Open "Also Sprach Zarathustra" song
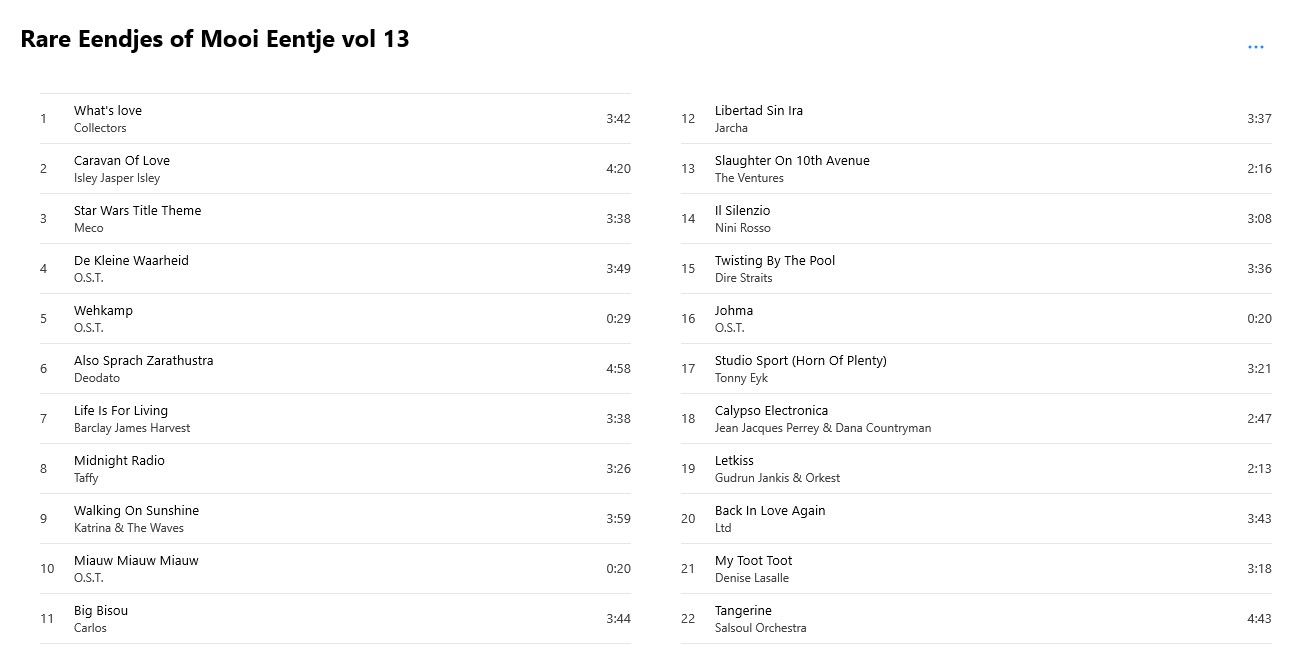This screenshot has width=1308, height=660. (335, 369)
